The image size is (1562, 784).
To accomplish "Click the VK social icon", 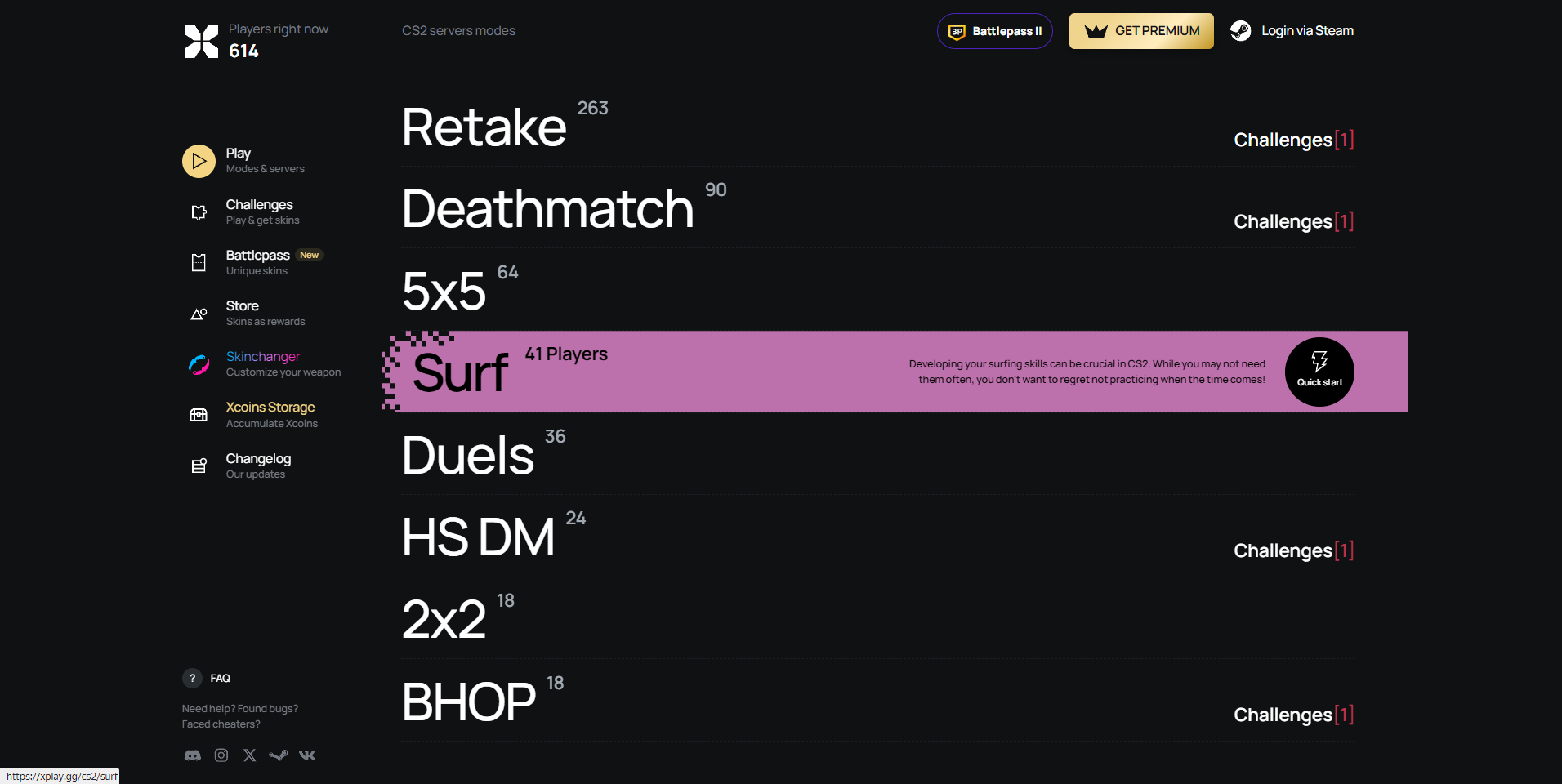I will pos(307,755).
